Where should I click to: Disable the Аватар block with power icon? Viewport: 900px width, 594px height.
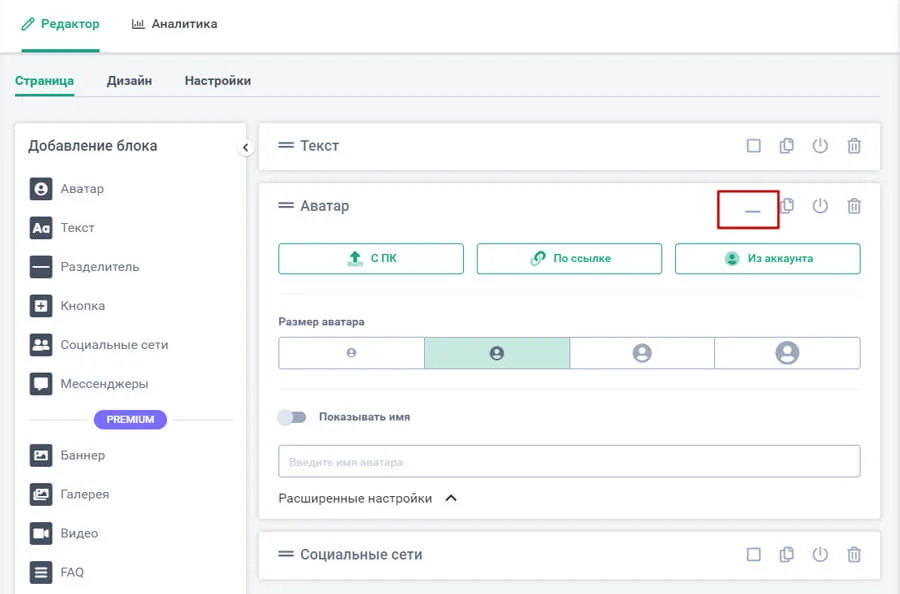point(820,206)
